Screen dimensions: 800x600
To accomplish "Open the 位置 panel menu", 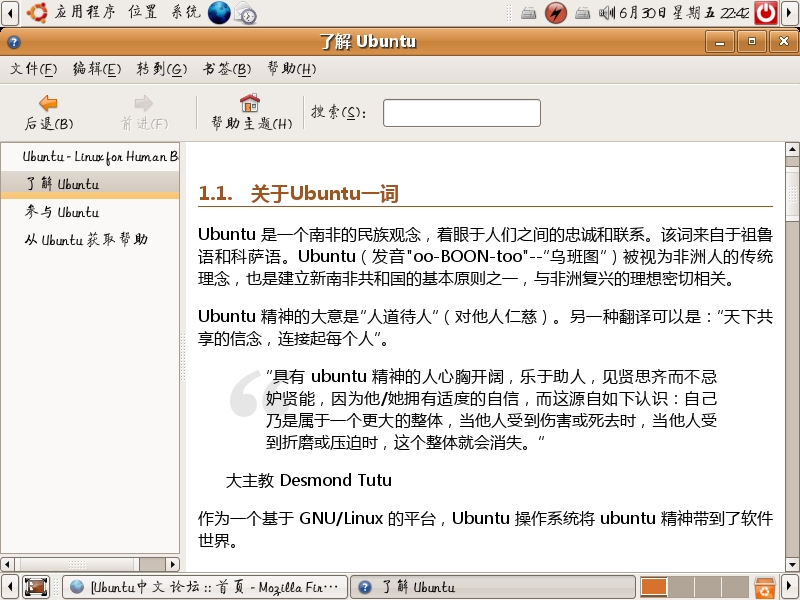I will pyautogui.click(x=142, y=12).
